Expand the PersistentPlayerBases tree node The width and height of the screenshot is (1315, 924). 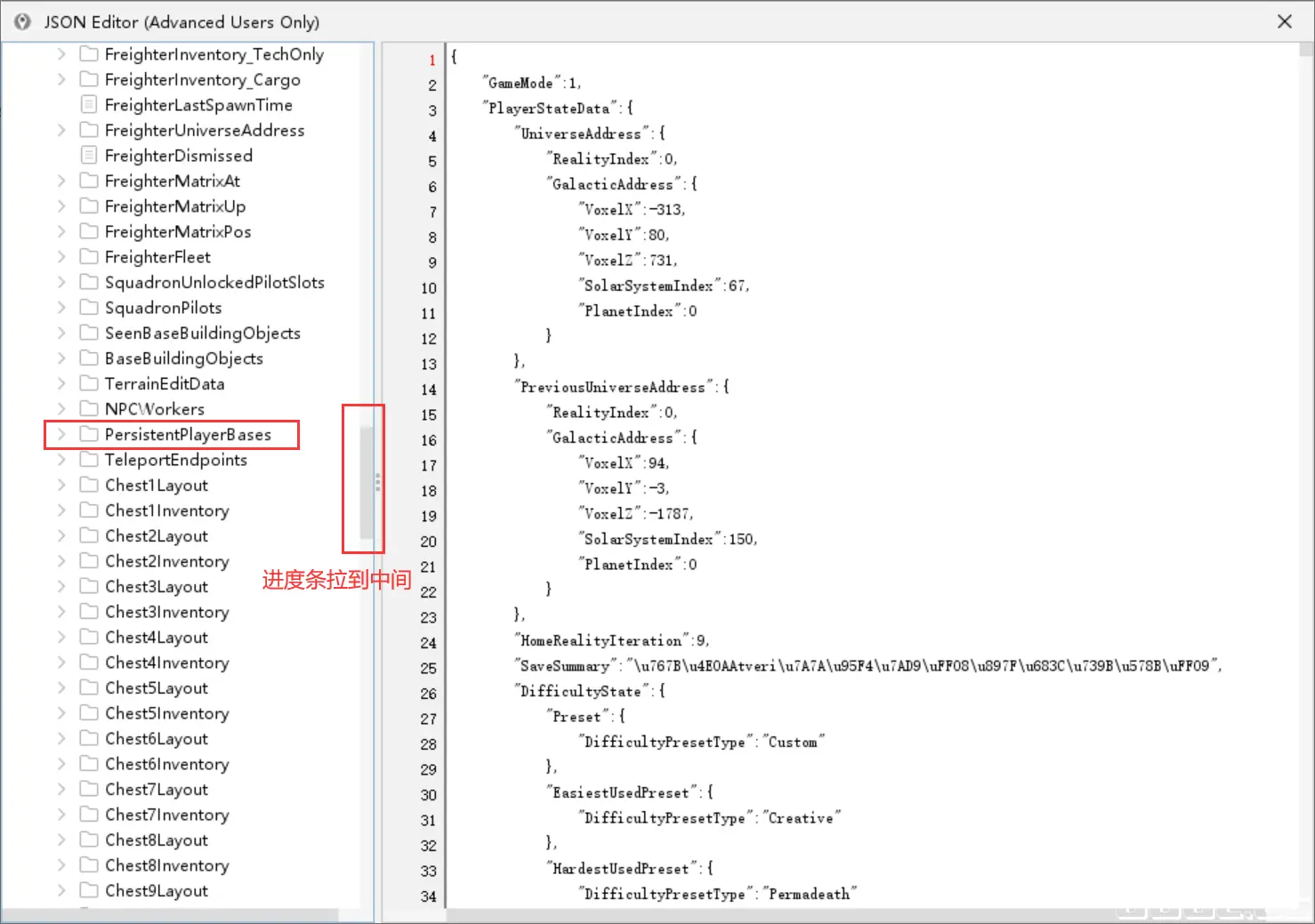point(61,434)
